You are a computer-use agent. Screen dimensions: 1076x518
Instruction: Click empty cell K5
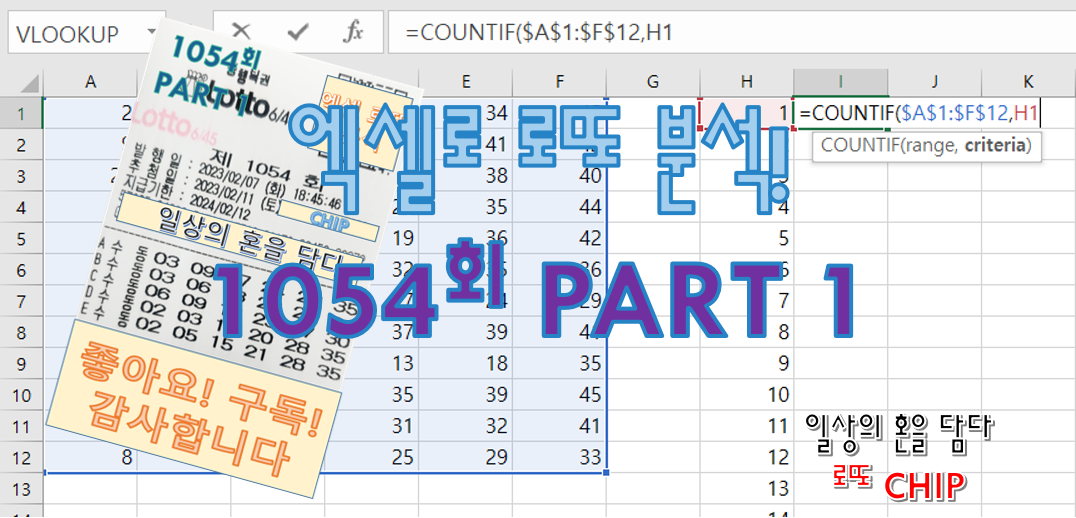point(1028,239)
